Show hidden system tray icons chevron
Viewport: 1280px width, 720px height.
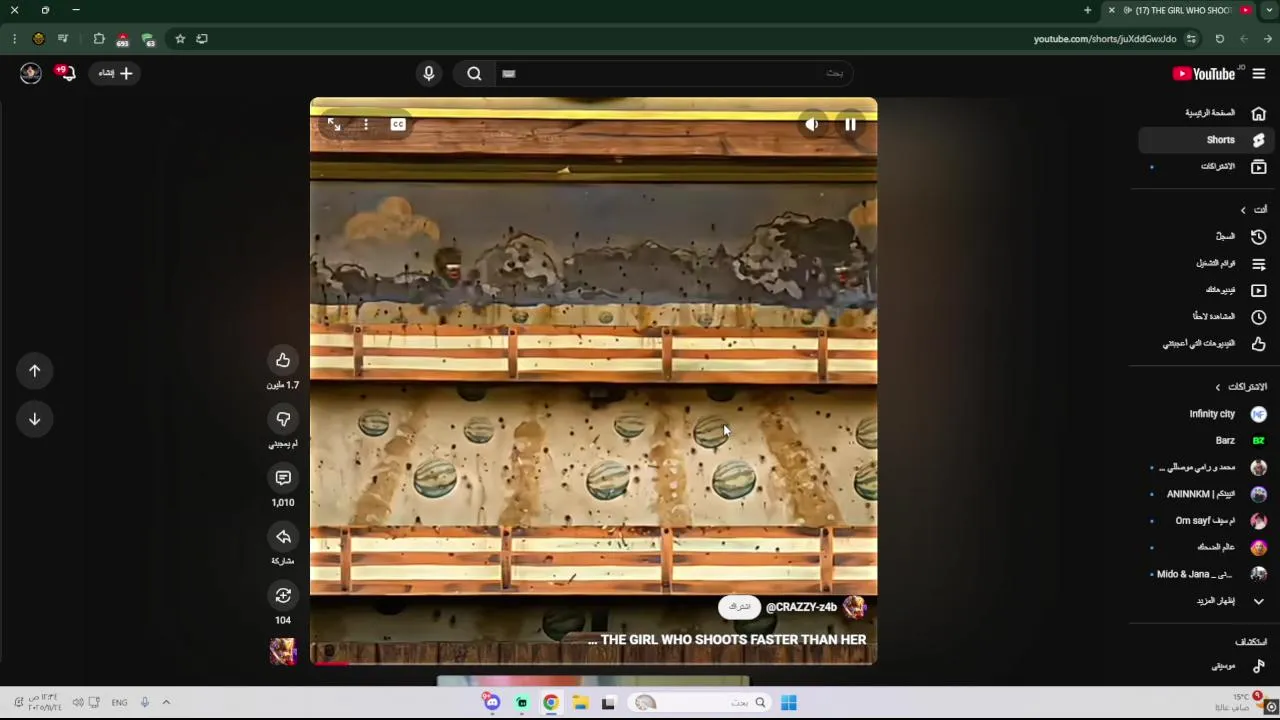166,703
